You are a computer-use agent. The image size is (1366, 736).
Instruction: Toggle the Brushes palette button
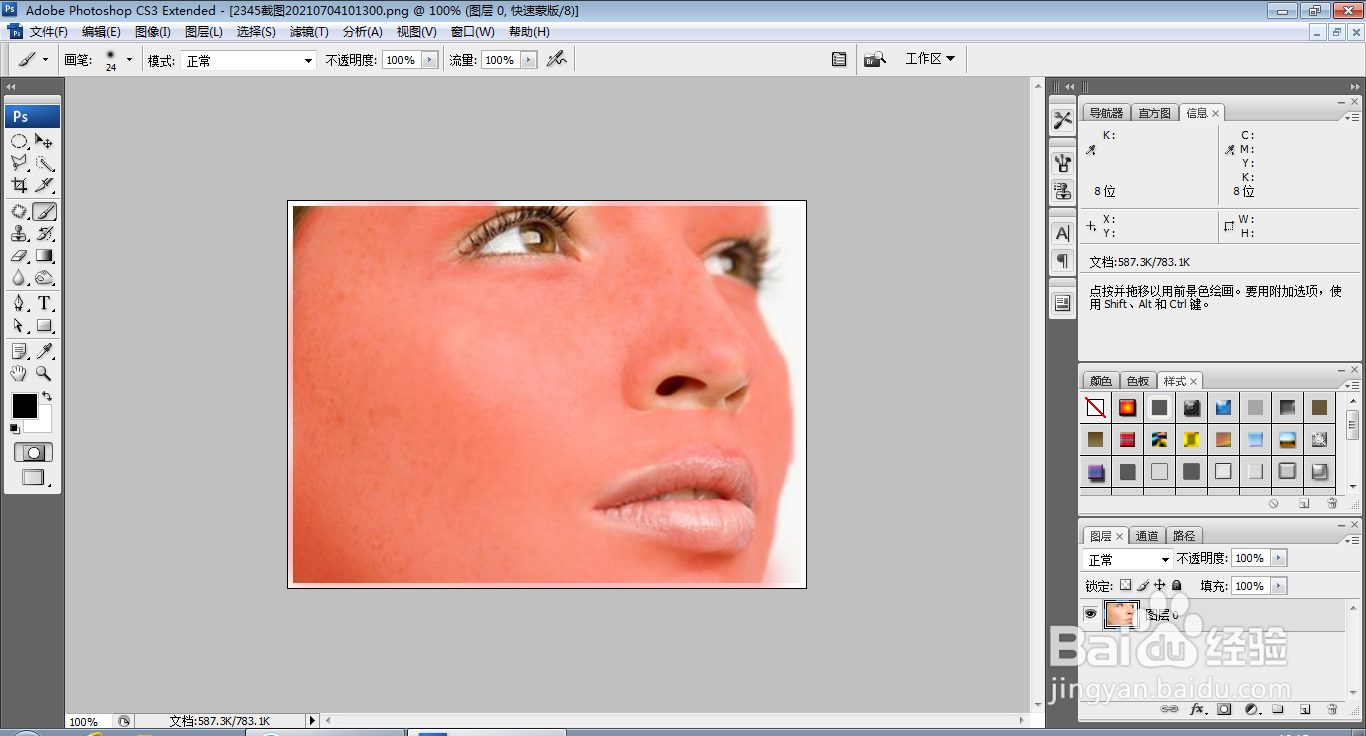point(839,60)
